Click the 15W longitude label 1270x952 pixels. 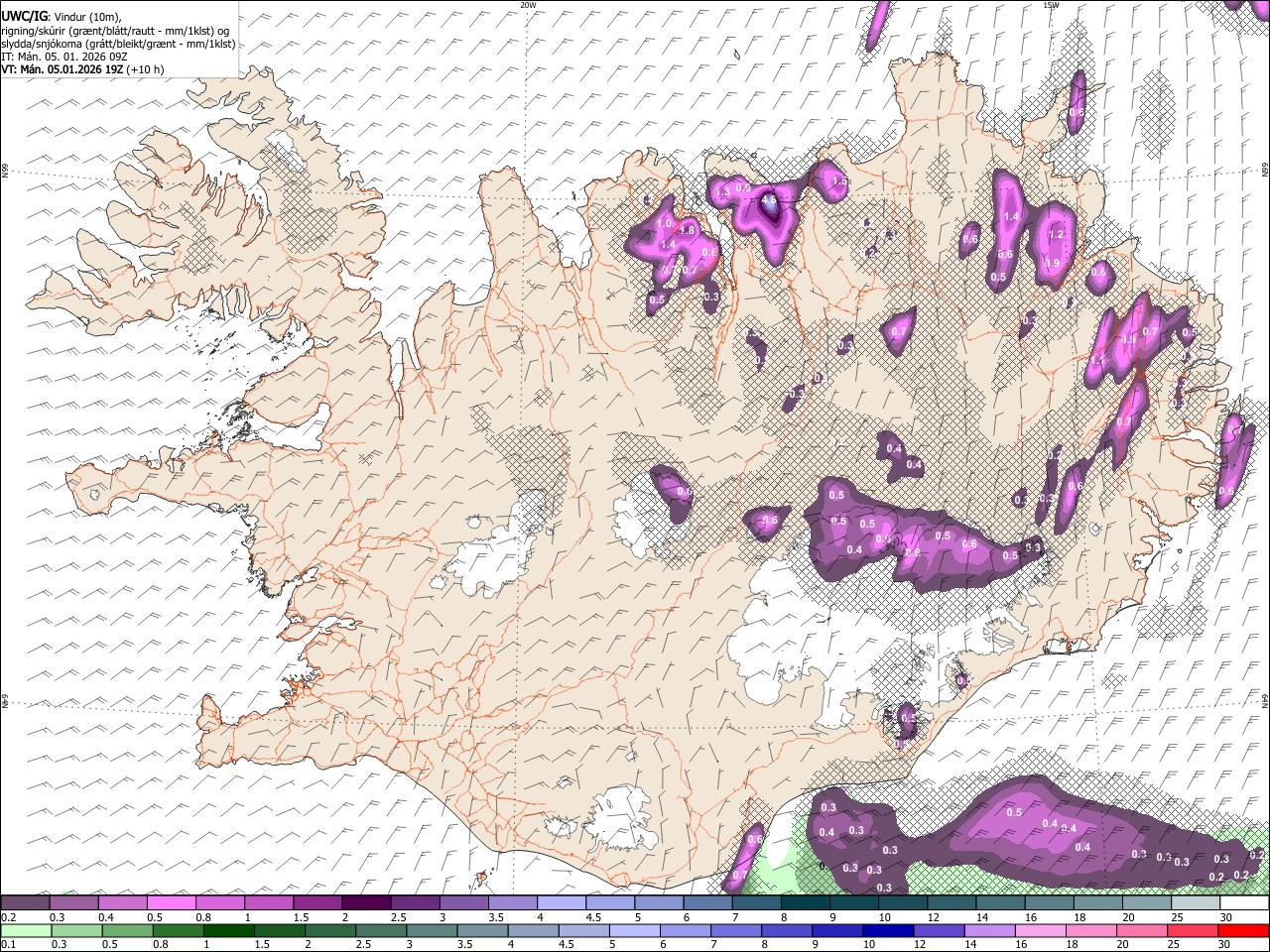1050,5
